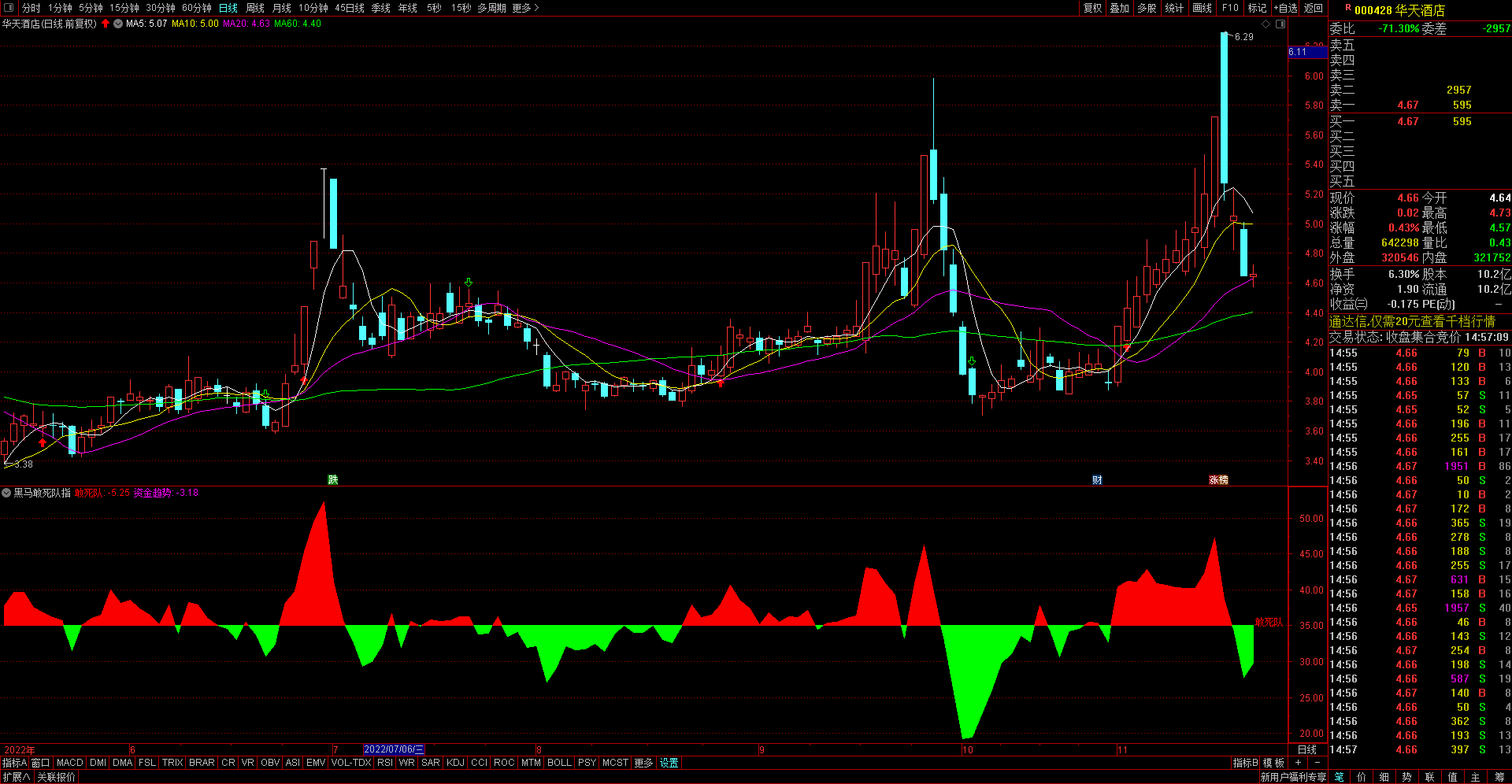Expand 更多 period options
1512x784 pixels.
coord(525,8)
